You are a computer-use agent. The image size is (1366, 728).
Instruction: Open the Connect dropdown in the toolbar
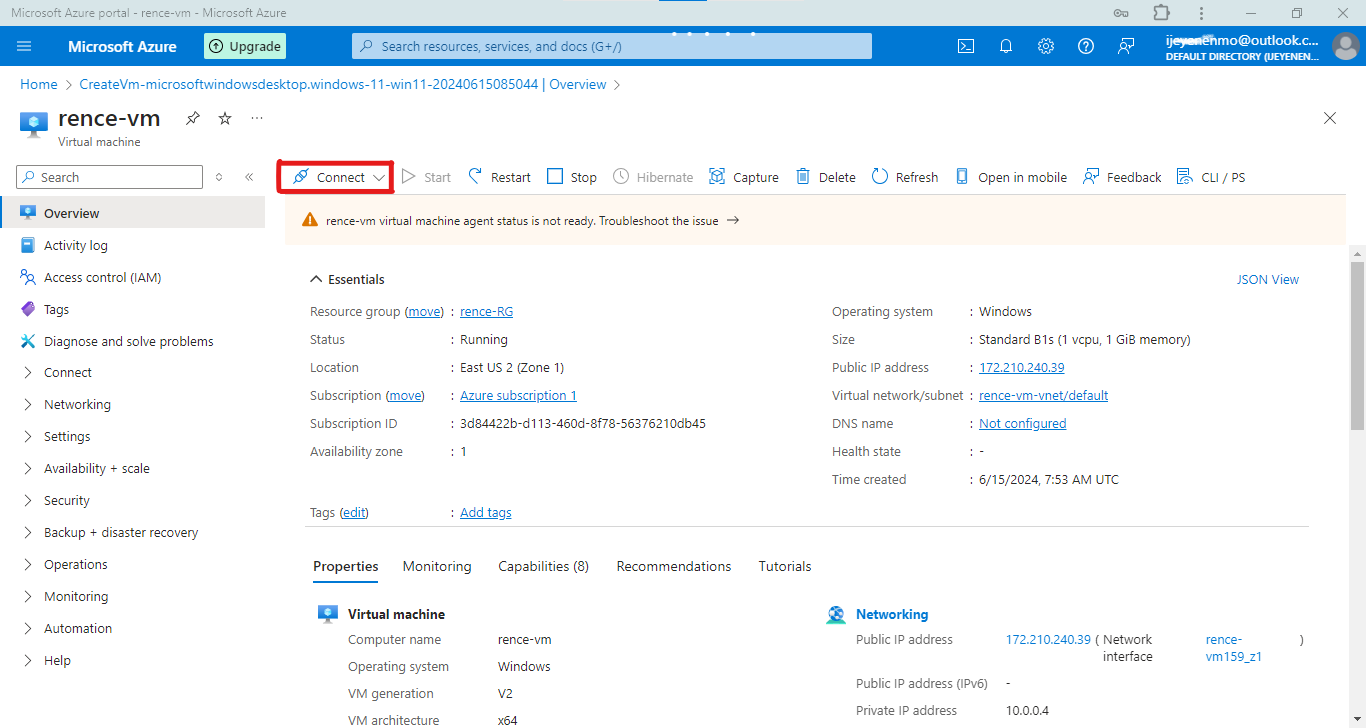(x=335, y=177)
